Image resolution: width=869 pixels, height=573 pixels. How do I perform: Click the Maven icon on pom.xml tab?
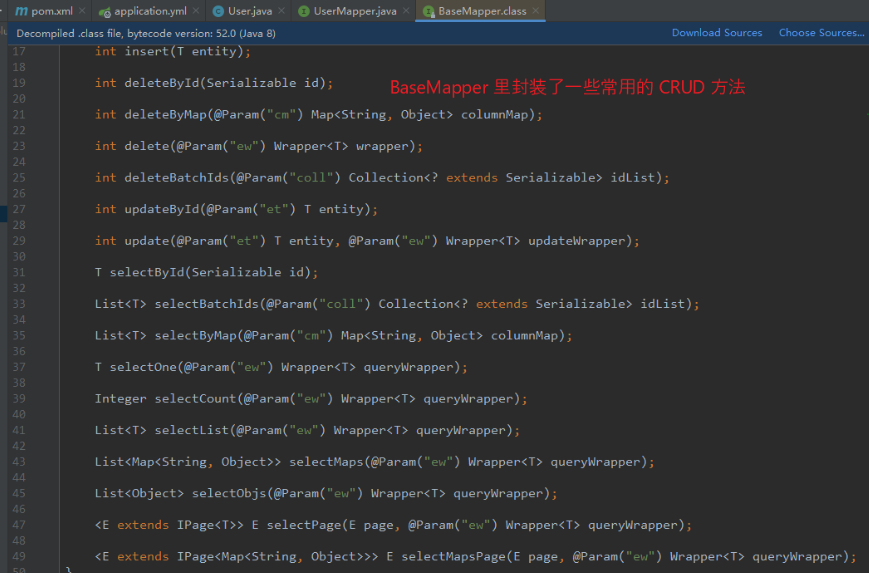(21, 11)
